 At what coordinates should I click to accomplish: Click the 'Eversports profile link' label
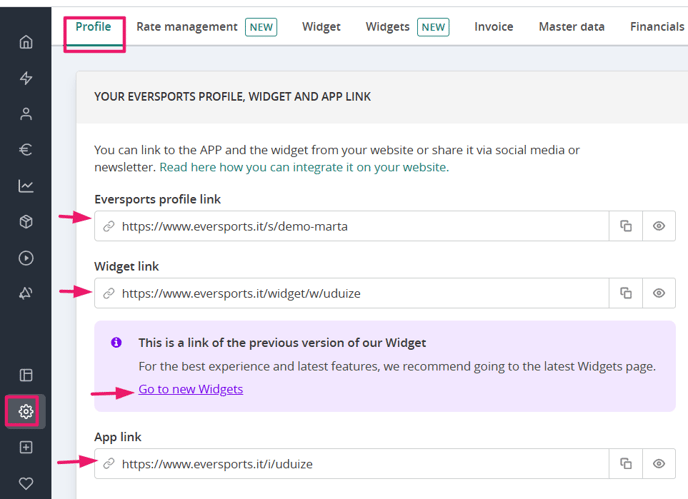click(x=158, y=199)
